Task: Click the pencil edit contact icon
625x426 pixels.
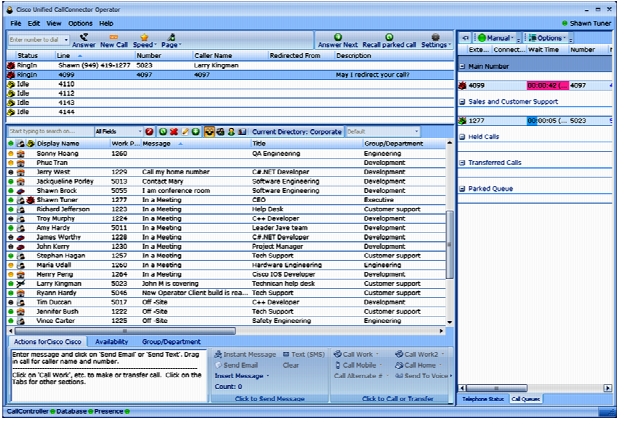Action: tap(185, 132)
